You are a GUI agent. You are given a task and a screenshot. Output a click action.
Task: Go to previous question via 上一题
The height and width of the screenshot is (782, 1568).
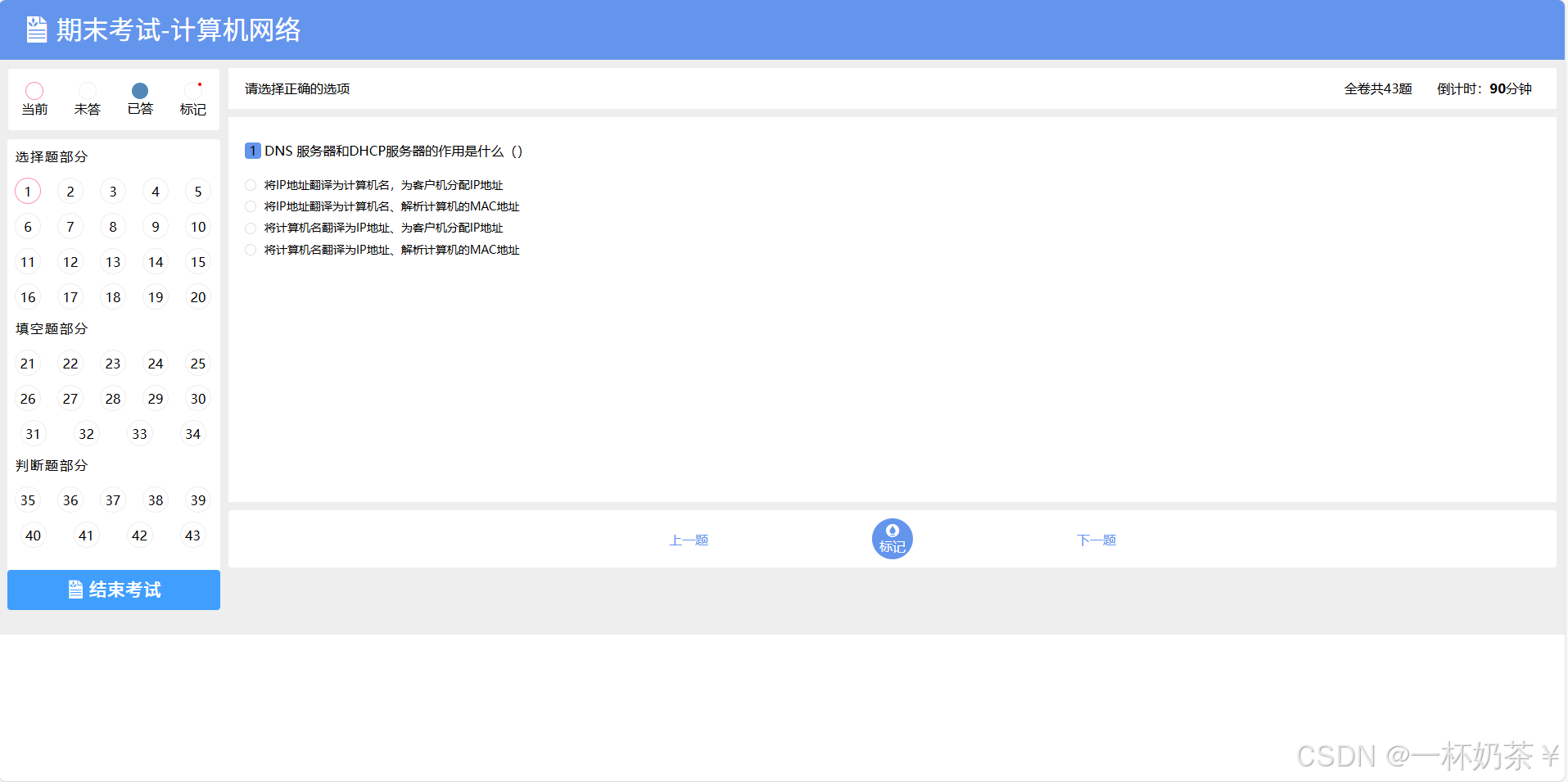point(689,540)
